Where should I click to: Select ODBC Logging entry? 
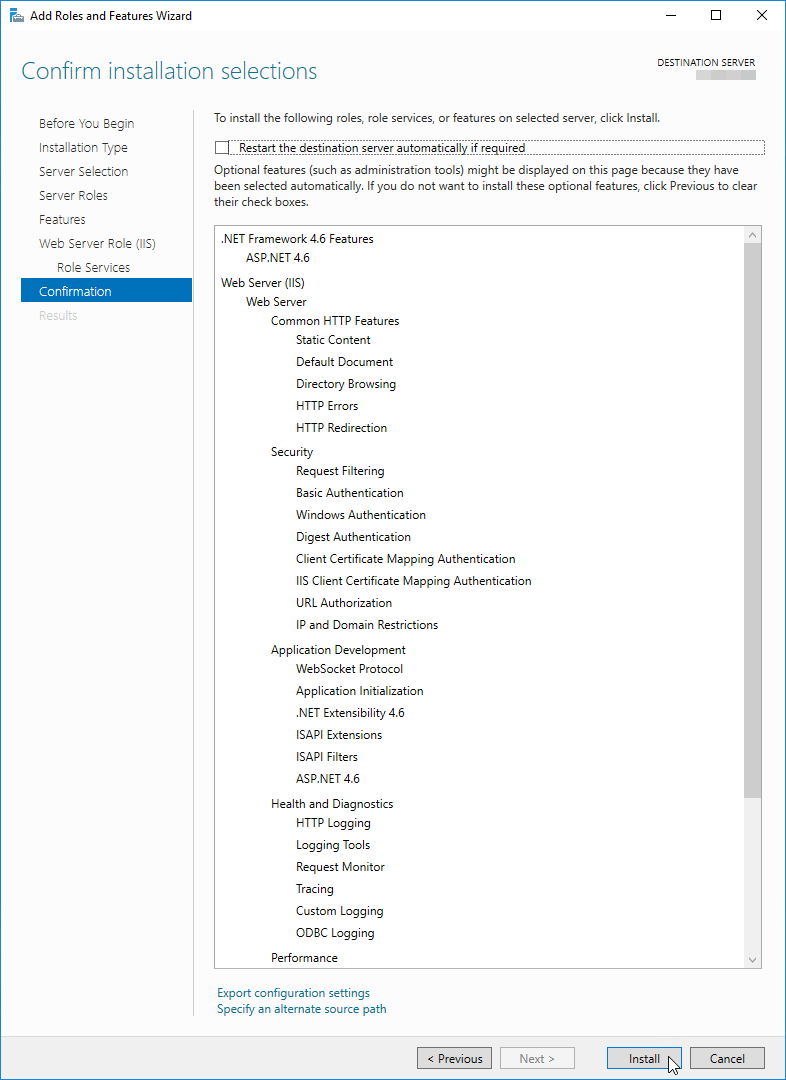(x=335, y=933)
